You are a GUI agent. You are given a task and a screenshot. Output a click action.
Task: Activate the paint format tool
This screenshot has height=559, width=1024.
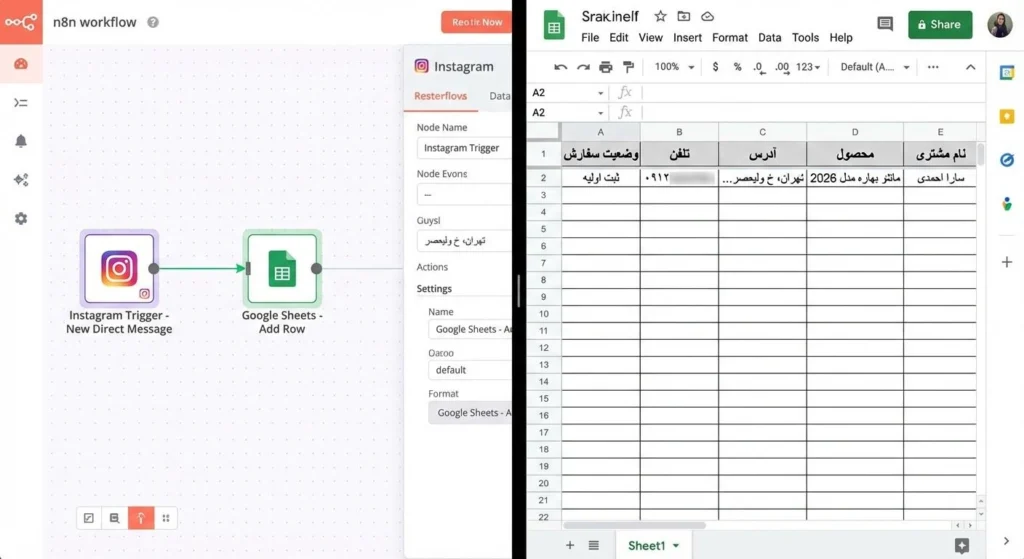pyautogui.click(x=628, y=67)
